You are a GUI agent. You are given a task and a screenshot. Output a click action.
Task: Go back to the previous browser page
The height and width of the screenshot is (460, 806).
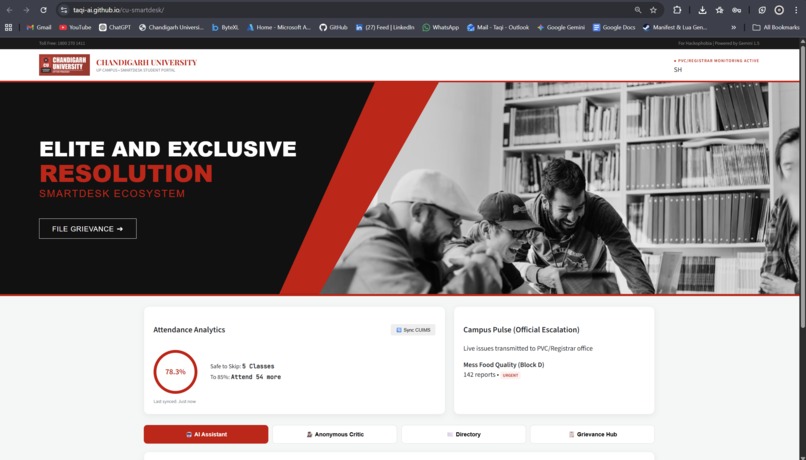[10, 10]
